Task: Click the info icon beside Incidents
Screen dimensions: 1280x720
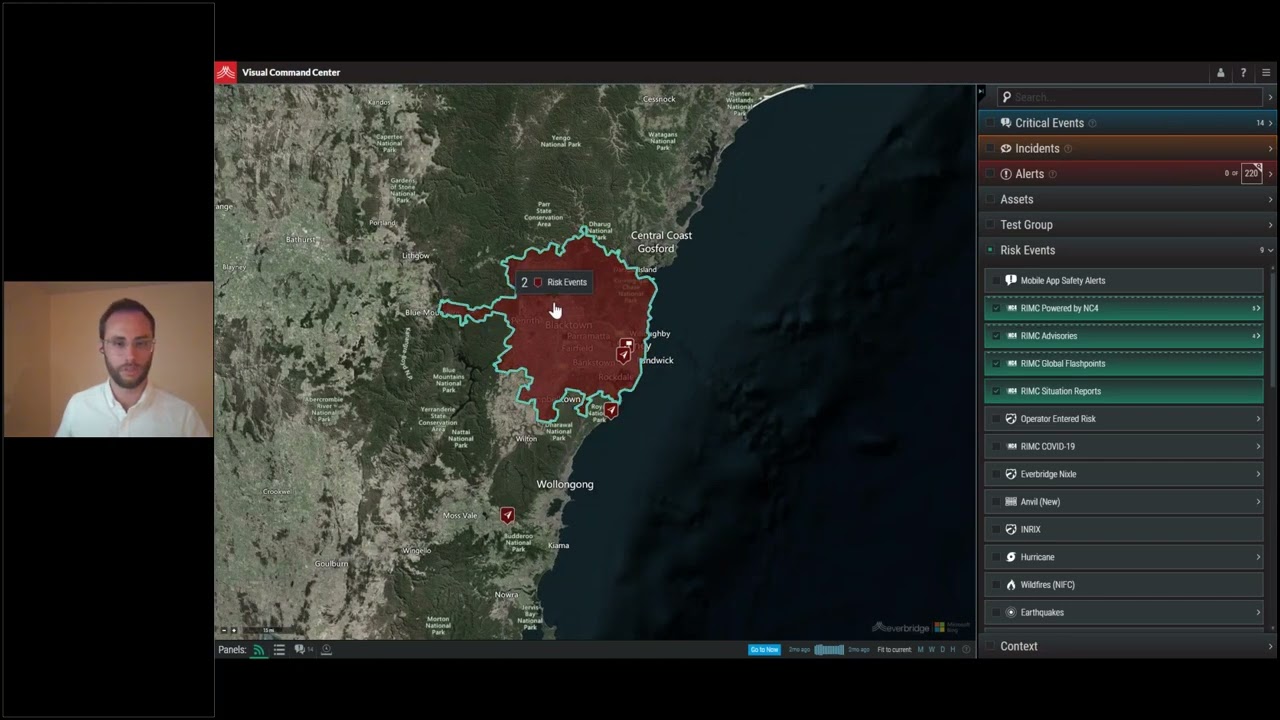Action: click(1068, 149)
